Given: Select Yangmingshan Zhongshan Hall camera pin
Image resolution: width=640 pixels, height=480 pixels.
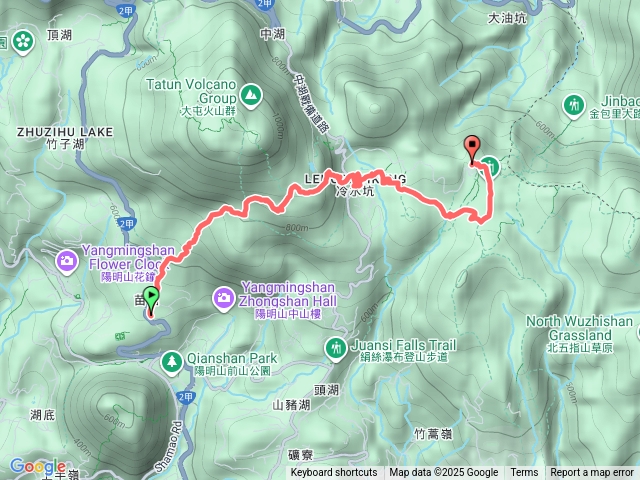Looking at the screenshot, I should pos(223,299).
